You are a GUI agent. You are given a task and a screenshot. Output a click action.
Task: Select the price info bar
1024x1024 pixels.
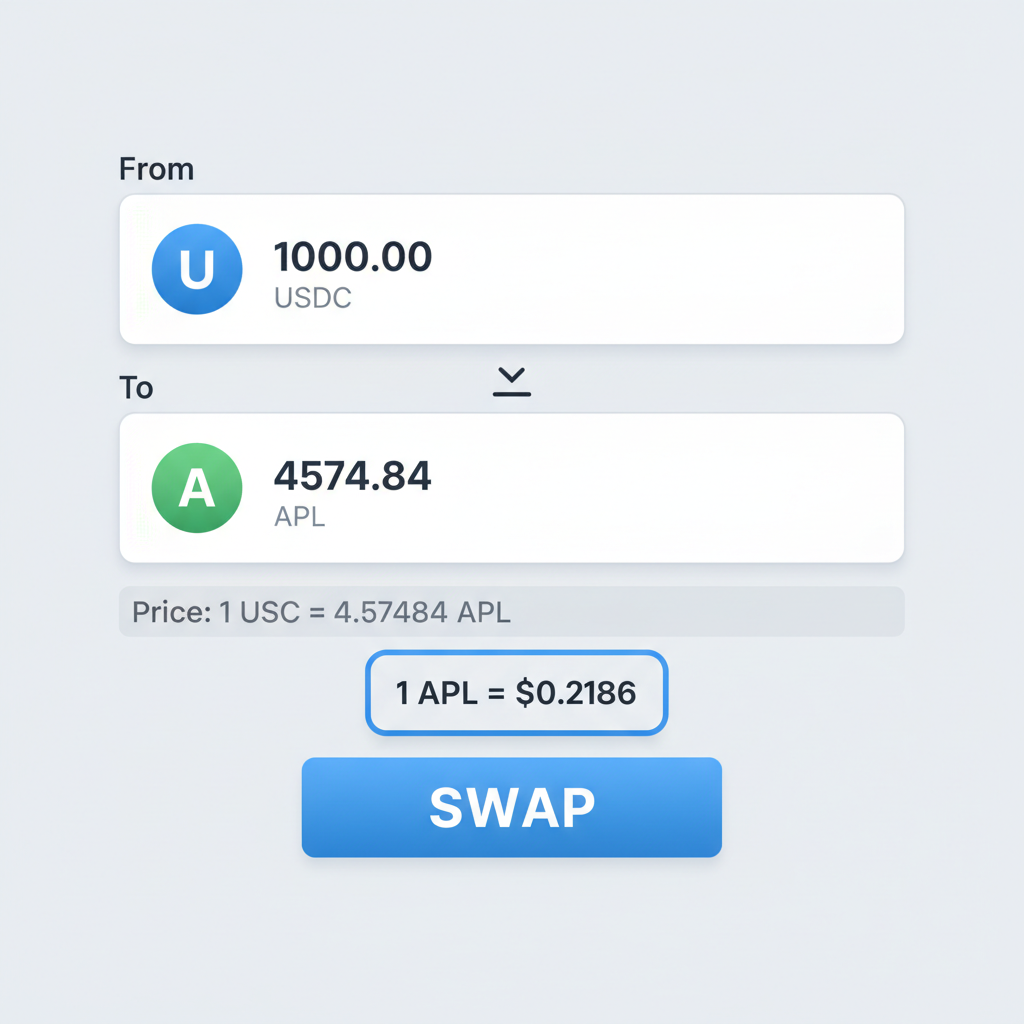point(511,611)
